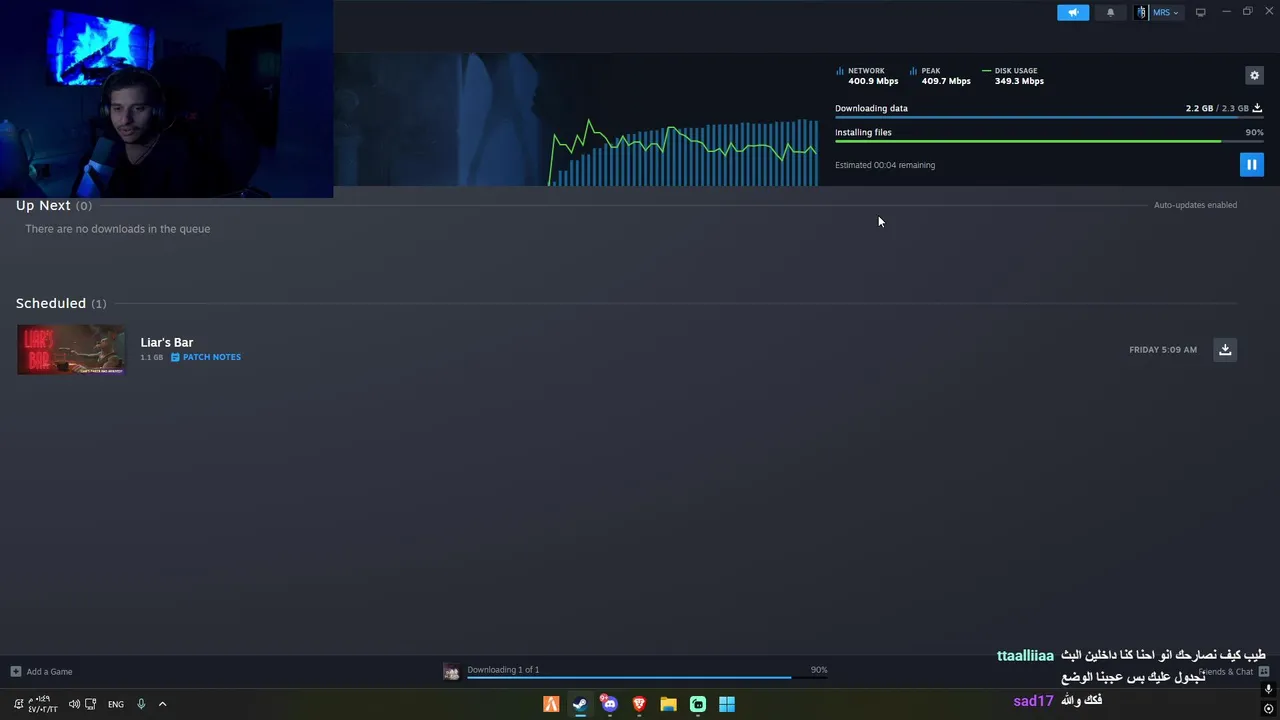Open the taskbar clock and date

click(x=41, y=704)
